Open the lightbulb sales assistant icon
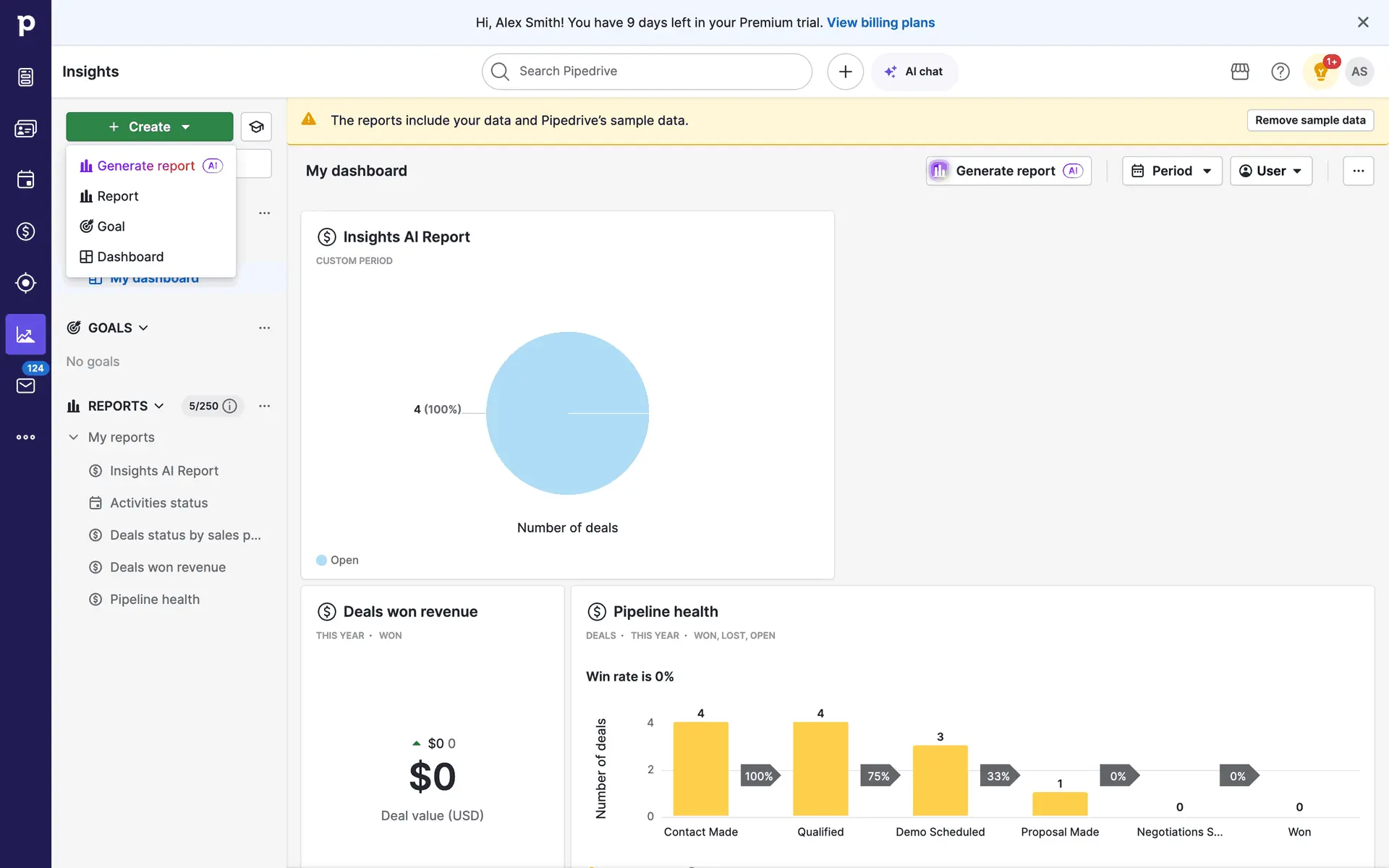Viewport: 1389px width, 868px height. coord(1320,72)
